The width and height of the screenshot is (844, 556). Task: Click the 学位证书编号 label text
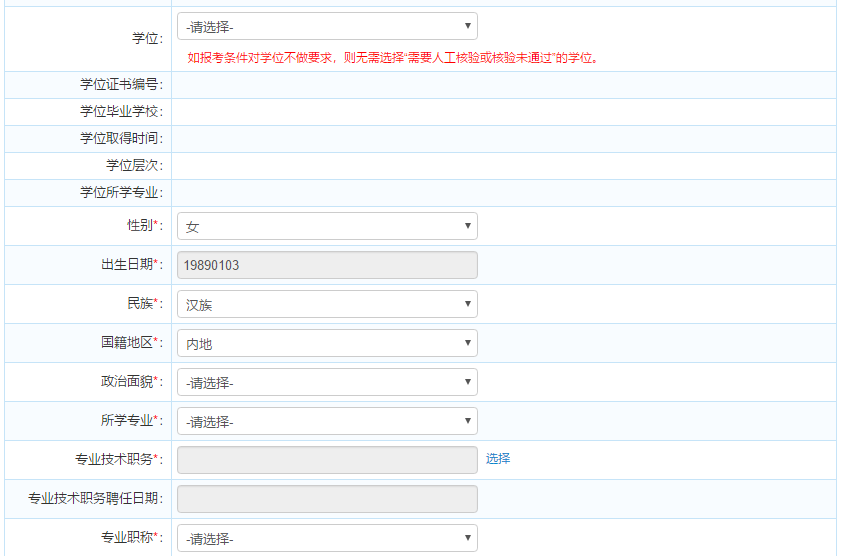click(121, 84)
